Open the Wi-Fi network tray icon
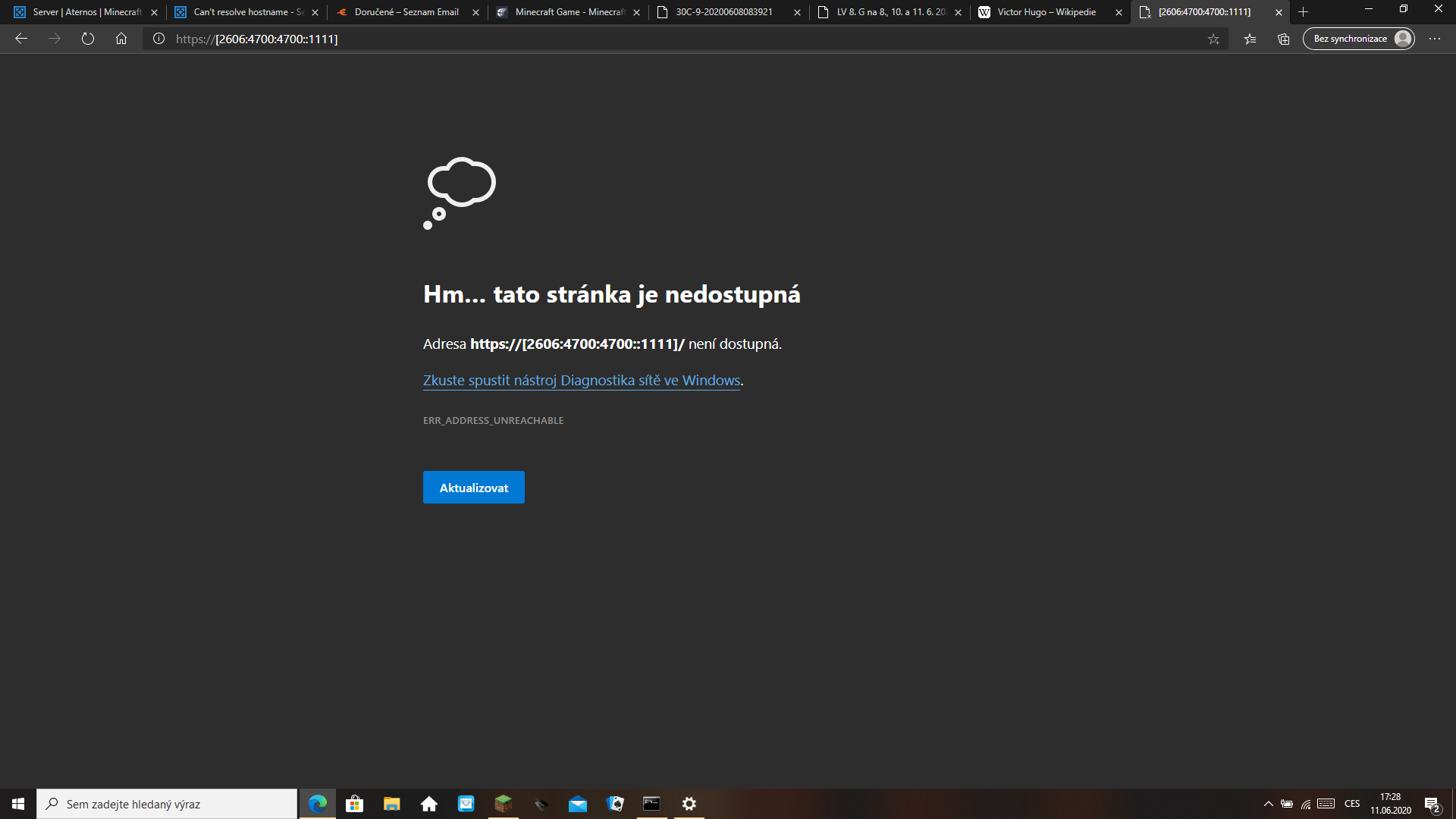This screenshot has height=819, width=1456. [1306, 804]
